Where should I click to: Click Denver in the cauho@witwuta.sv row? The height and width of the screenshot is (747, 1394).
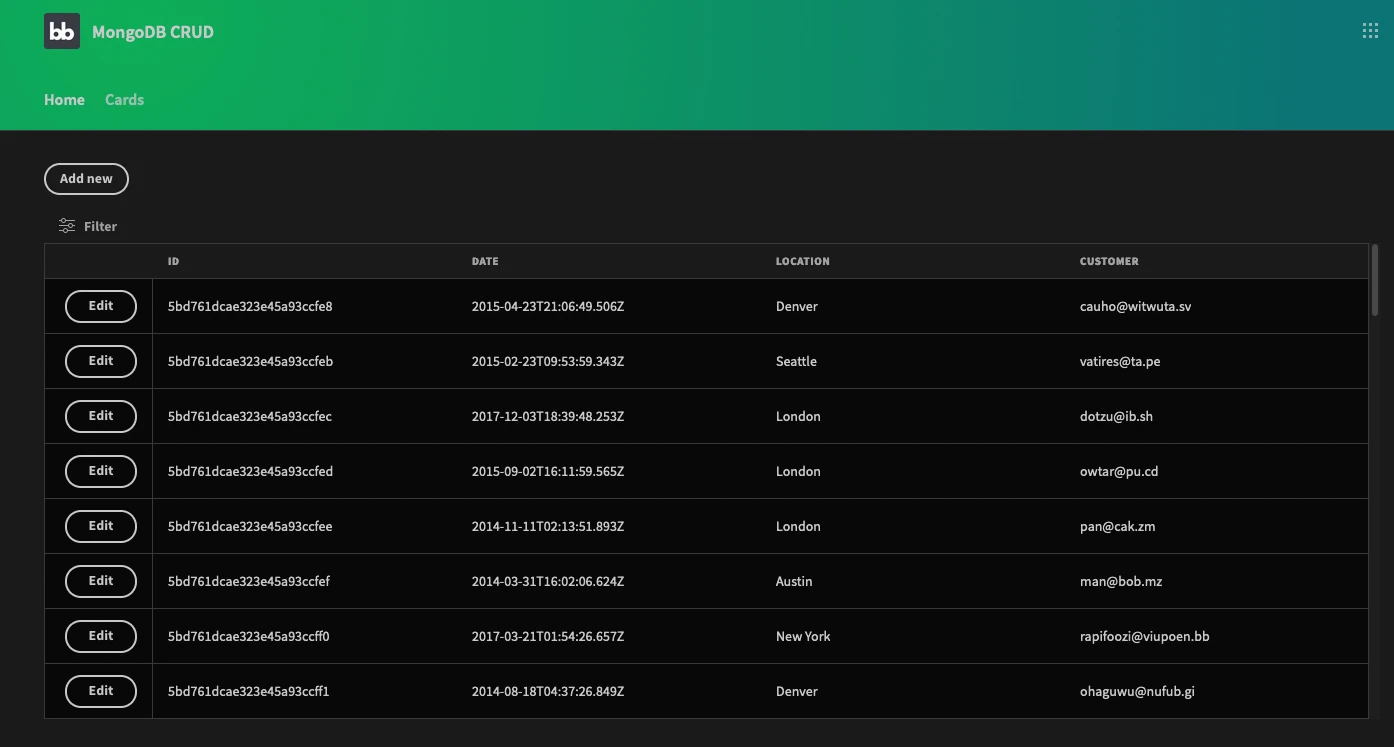tap(797, 306)
